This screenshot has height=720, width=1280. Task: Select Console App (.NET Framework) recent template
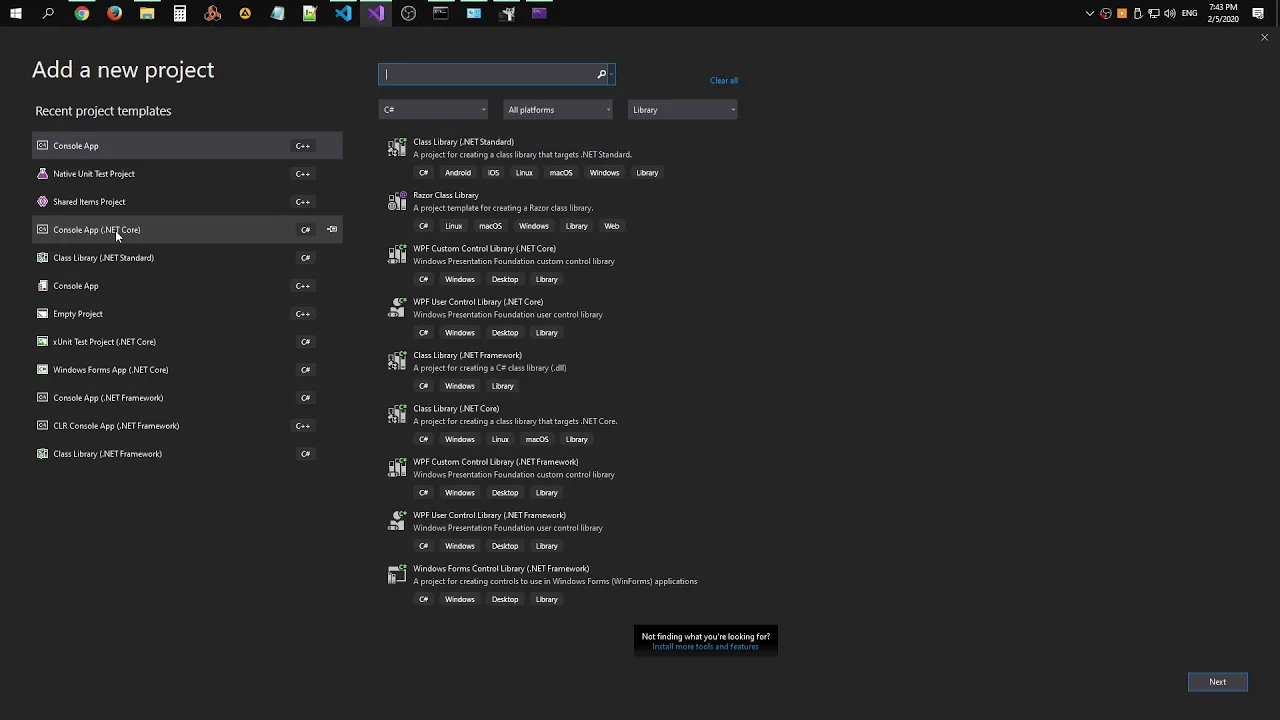(187, 398)
